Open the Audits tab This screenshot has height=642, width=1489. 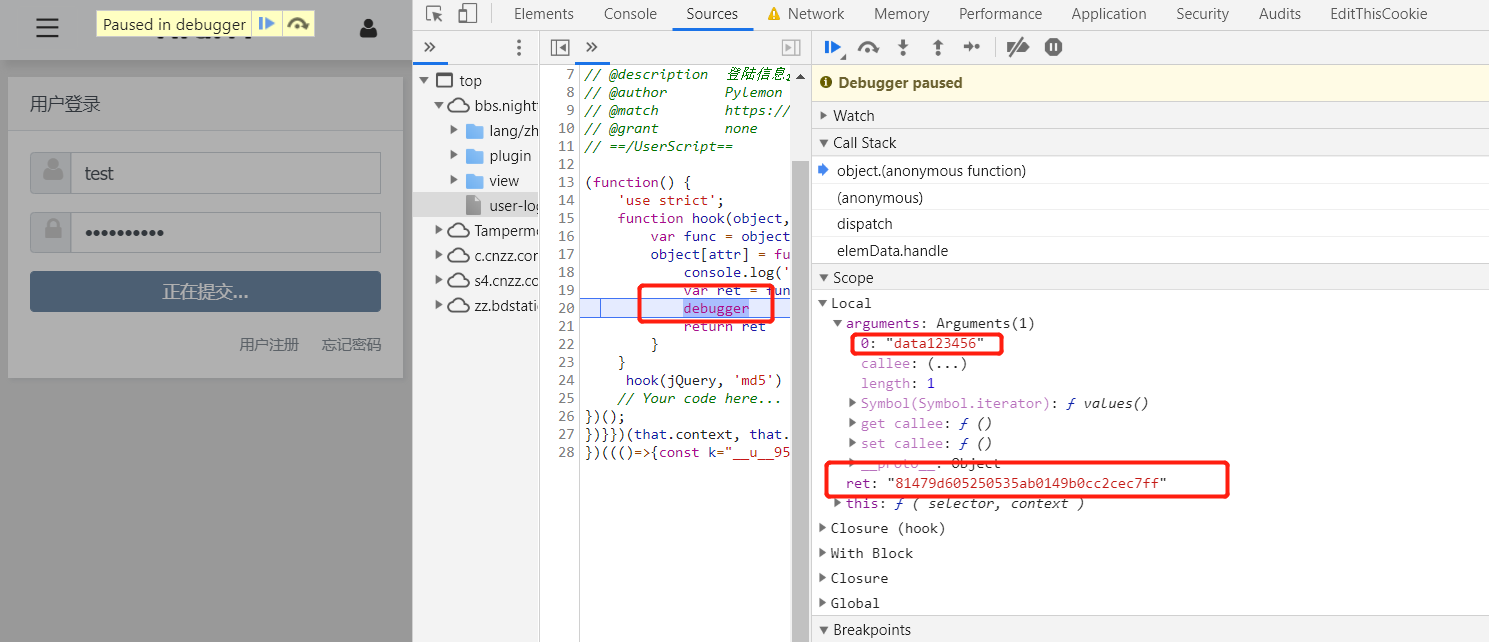(x=1280, y=14)
